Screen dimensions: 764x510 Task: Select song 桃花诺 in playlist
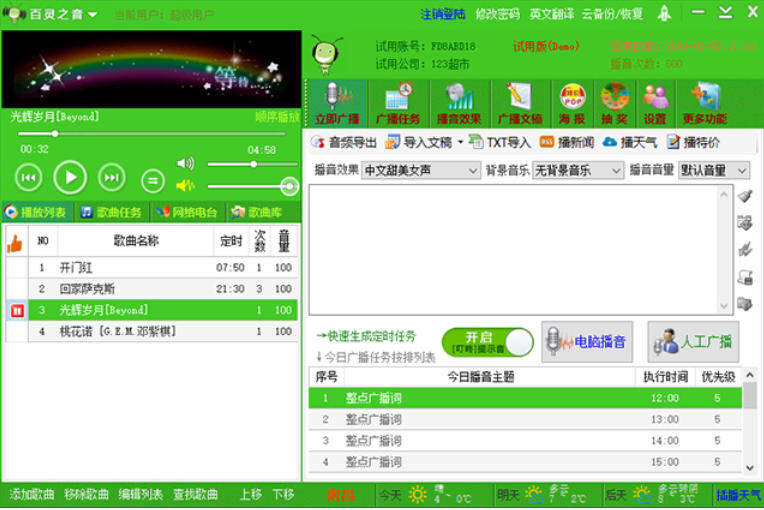coord(152,332)
